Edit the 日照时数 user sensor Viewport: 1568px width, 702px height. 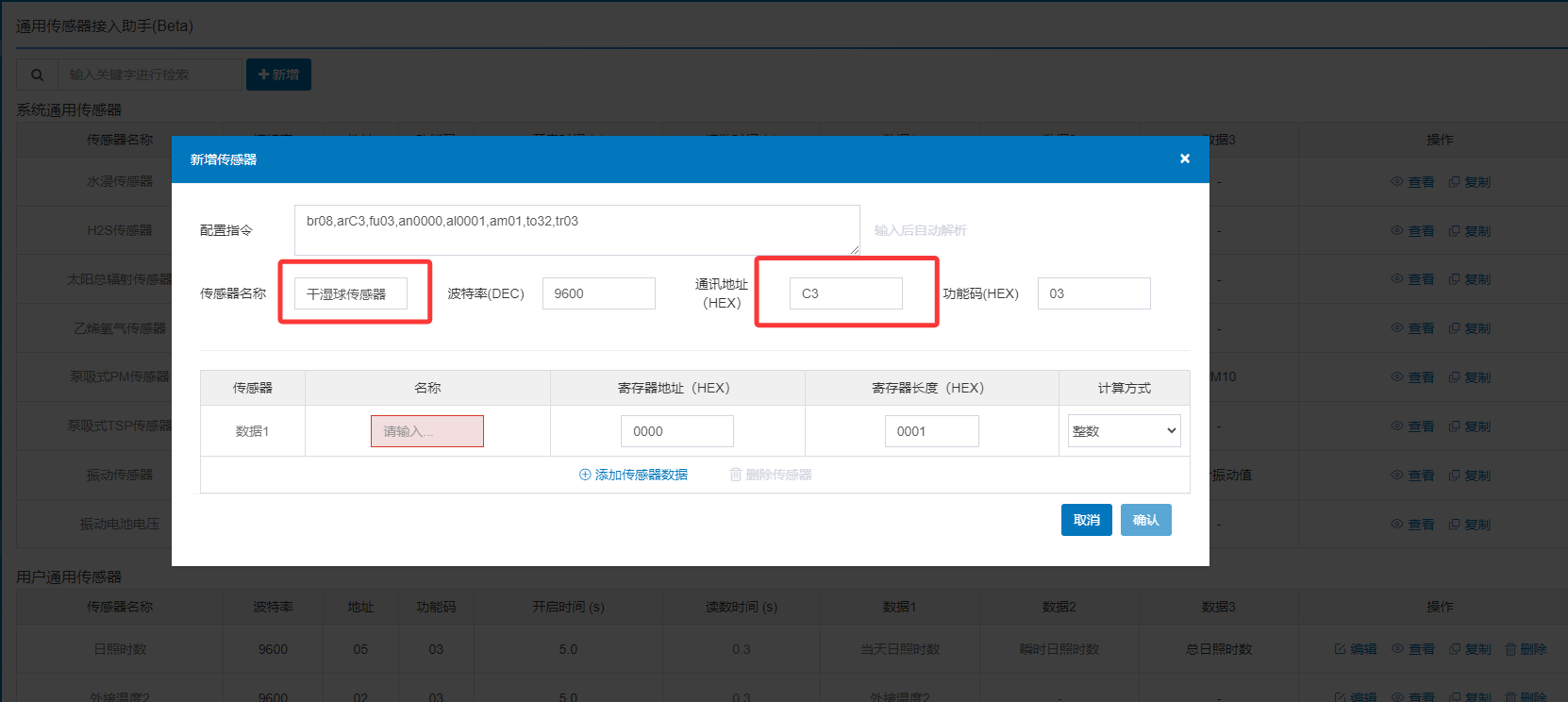point(1356,649)
